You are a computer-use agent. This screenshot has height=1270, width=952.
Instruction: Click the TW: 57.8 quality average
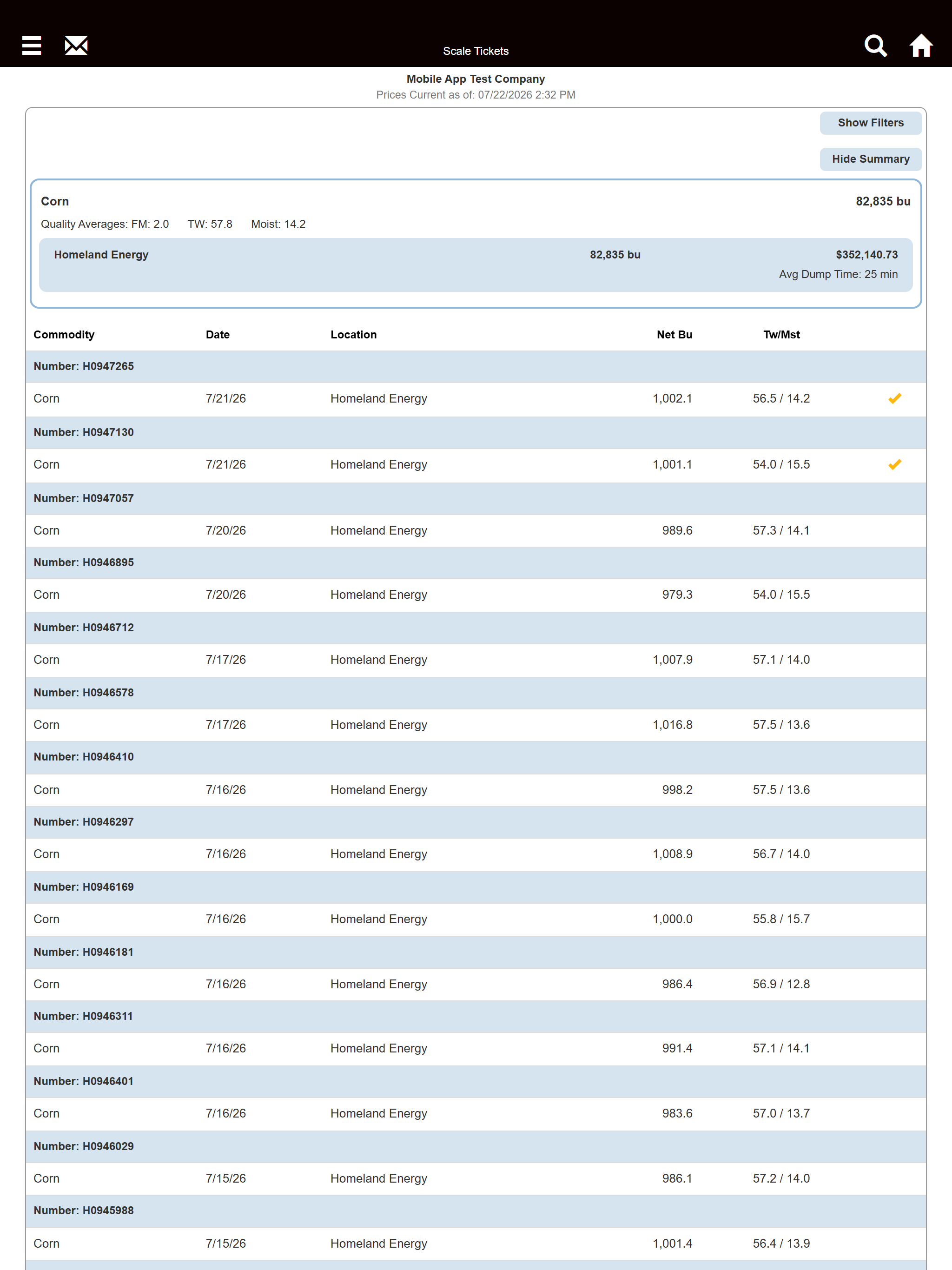tap(210, 224)
